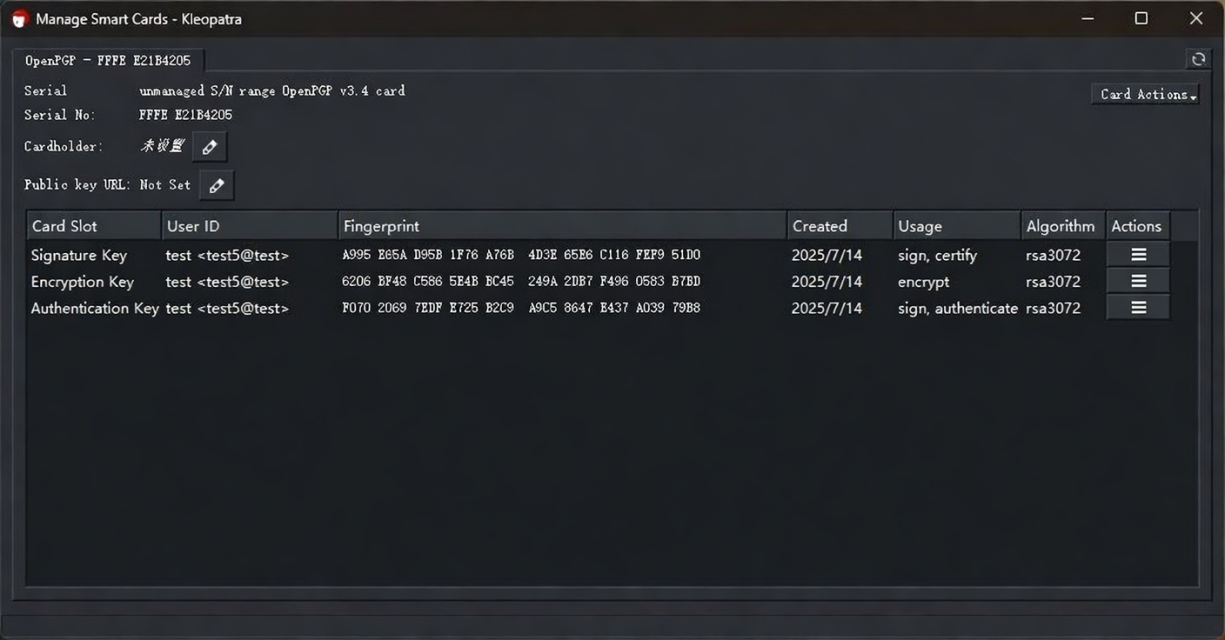This screenshot has height=640, width=1225.
Task: Sort by the User ID column header
Action: coord(250,226)
